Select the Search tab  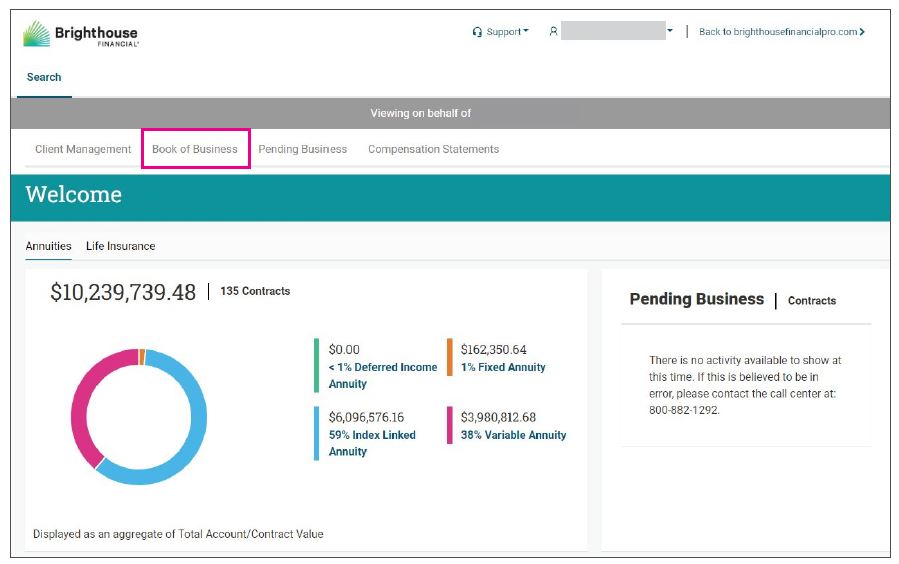(x=44, y=77)
